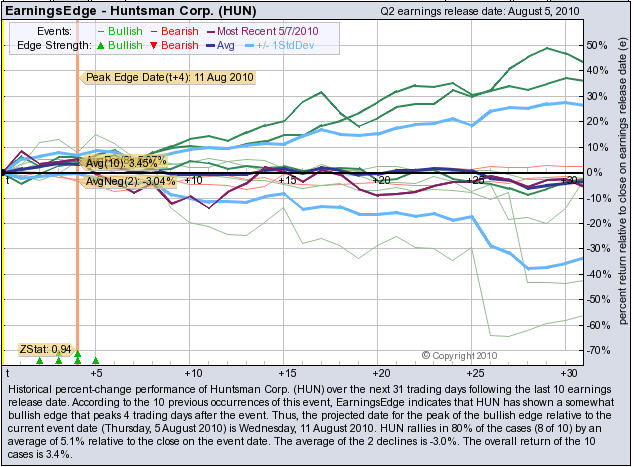Click the green Bullish events dash in legend
Image resolution: width=634 pixels, height=467 pixels.
pos(101,32)
